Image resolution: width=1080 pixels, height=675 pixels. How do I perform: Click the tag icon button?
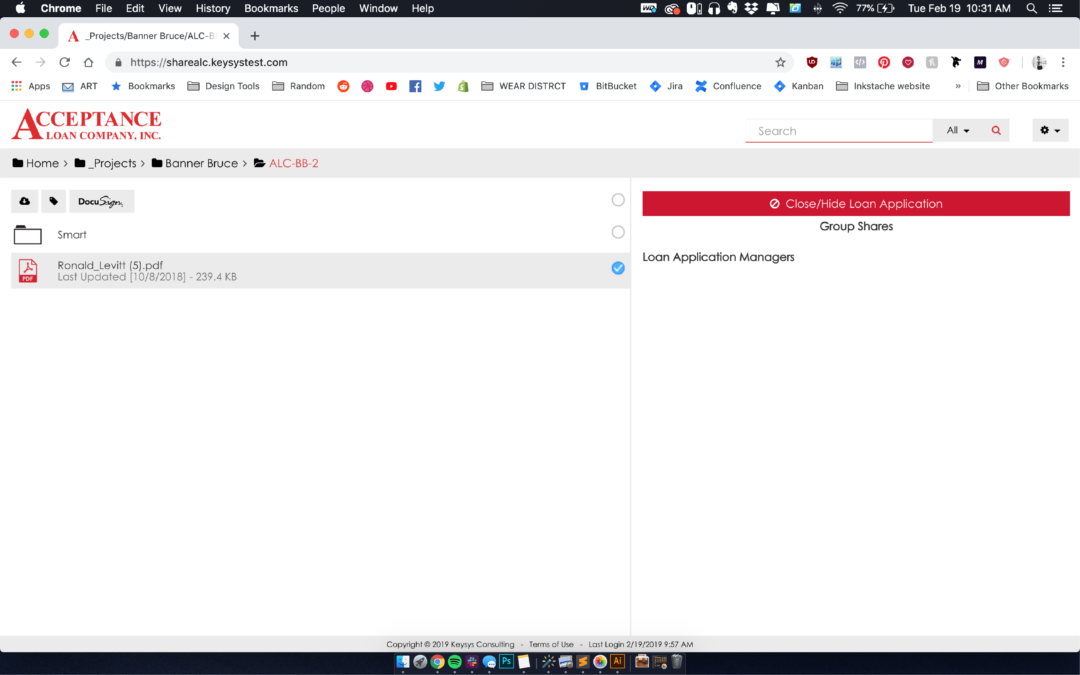pyautogui.click(x=53, y=201)
